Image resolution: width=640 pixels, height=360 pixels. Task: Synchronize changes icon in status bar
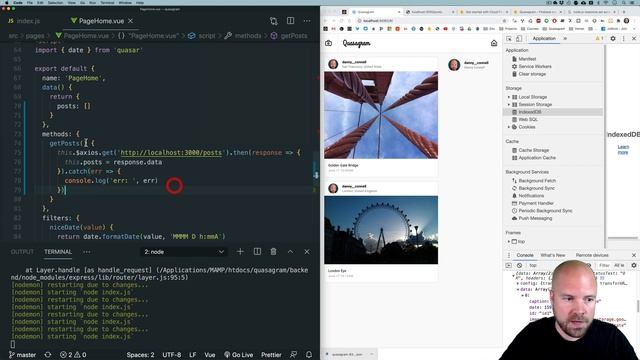[48, 355]
